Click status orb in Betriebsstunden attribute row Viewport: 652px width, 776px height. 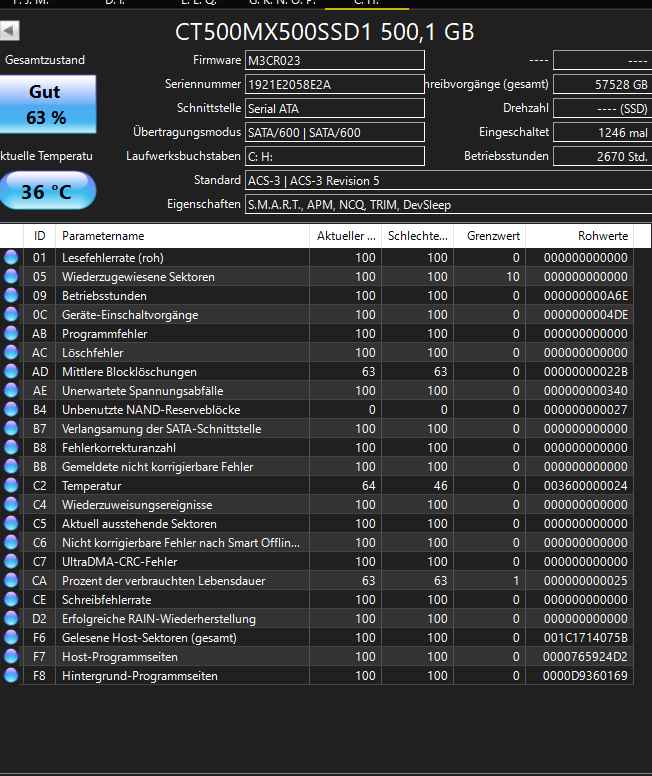[11, 295]
